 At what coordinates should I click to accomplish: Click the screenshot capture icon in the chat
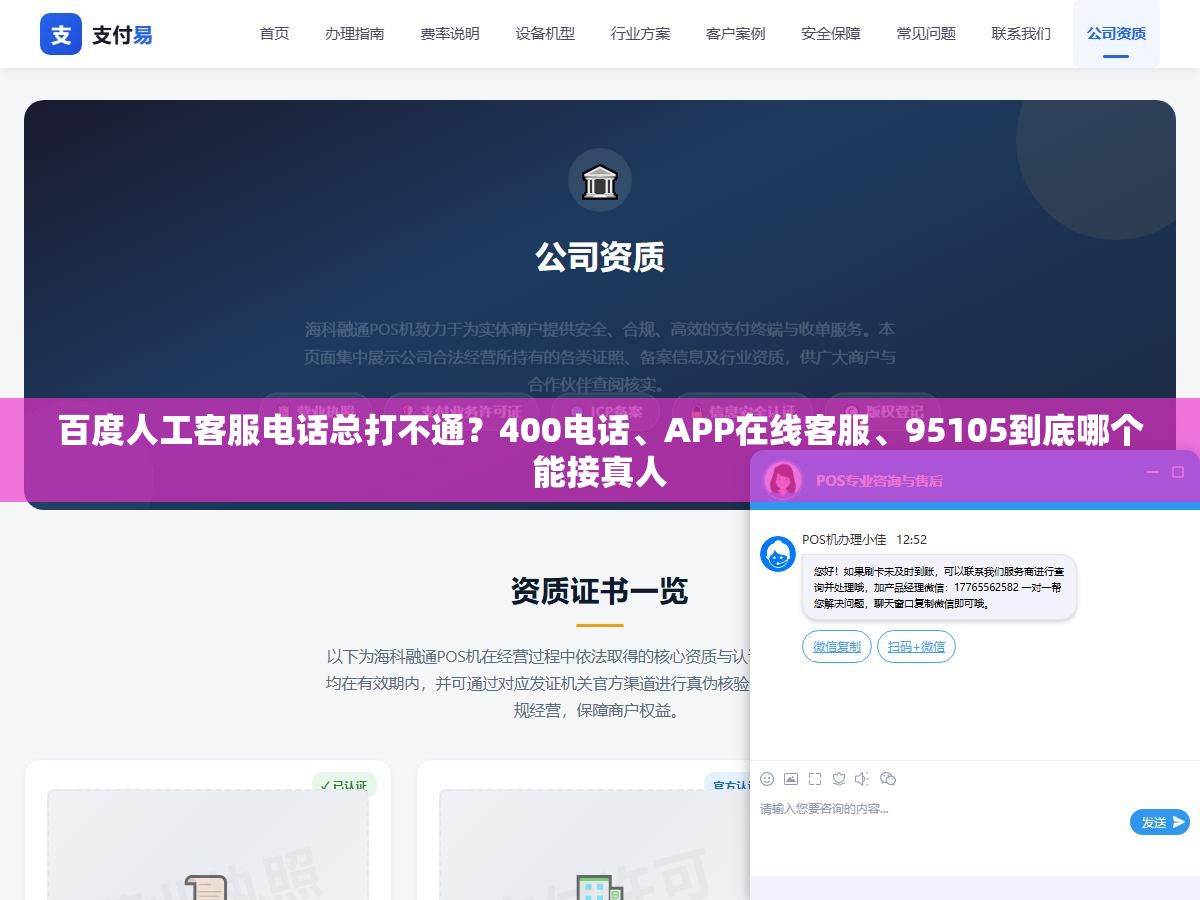pos(815,779)
